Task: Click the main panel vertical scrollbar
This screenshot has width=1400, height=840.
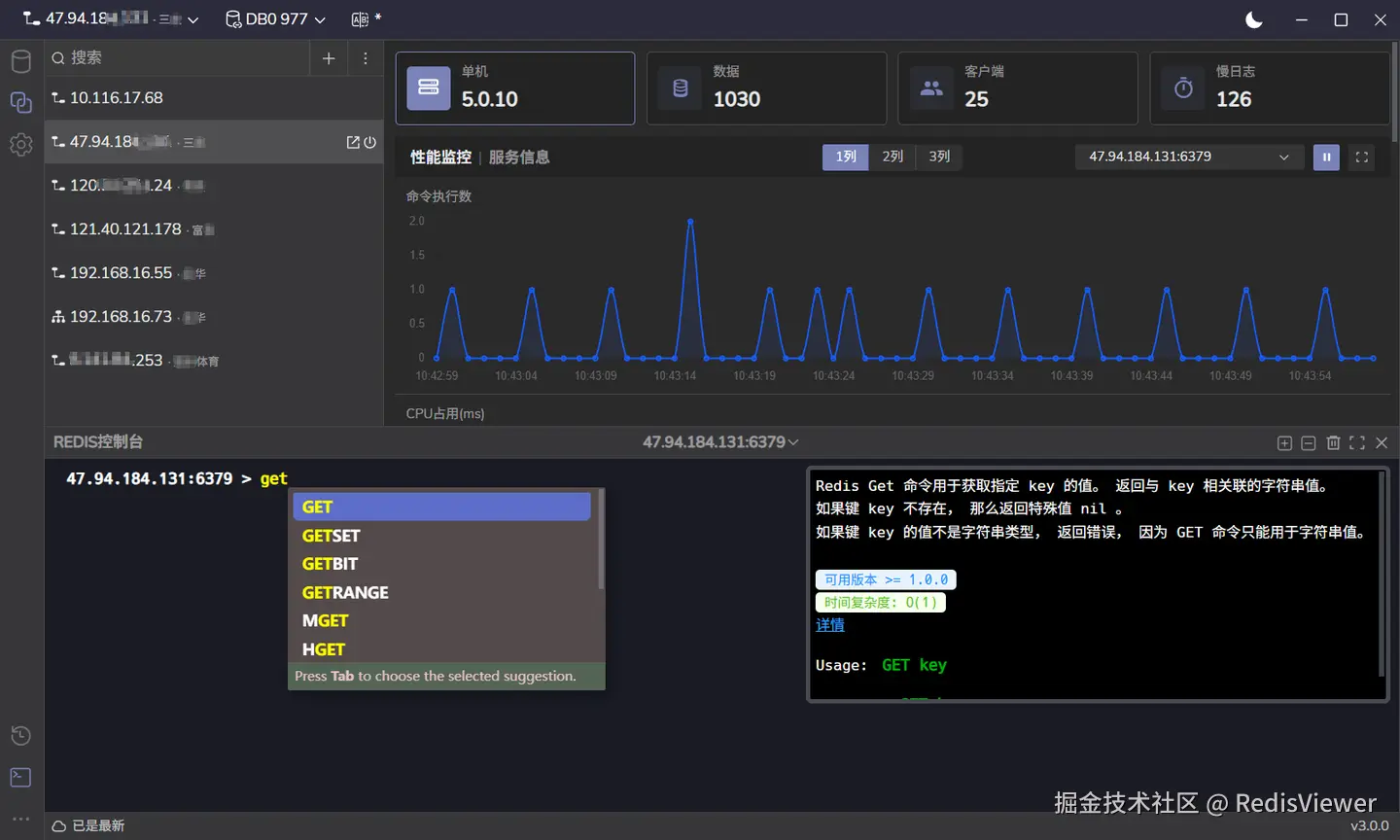Action: coord(1394,92)
